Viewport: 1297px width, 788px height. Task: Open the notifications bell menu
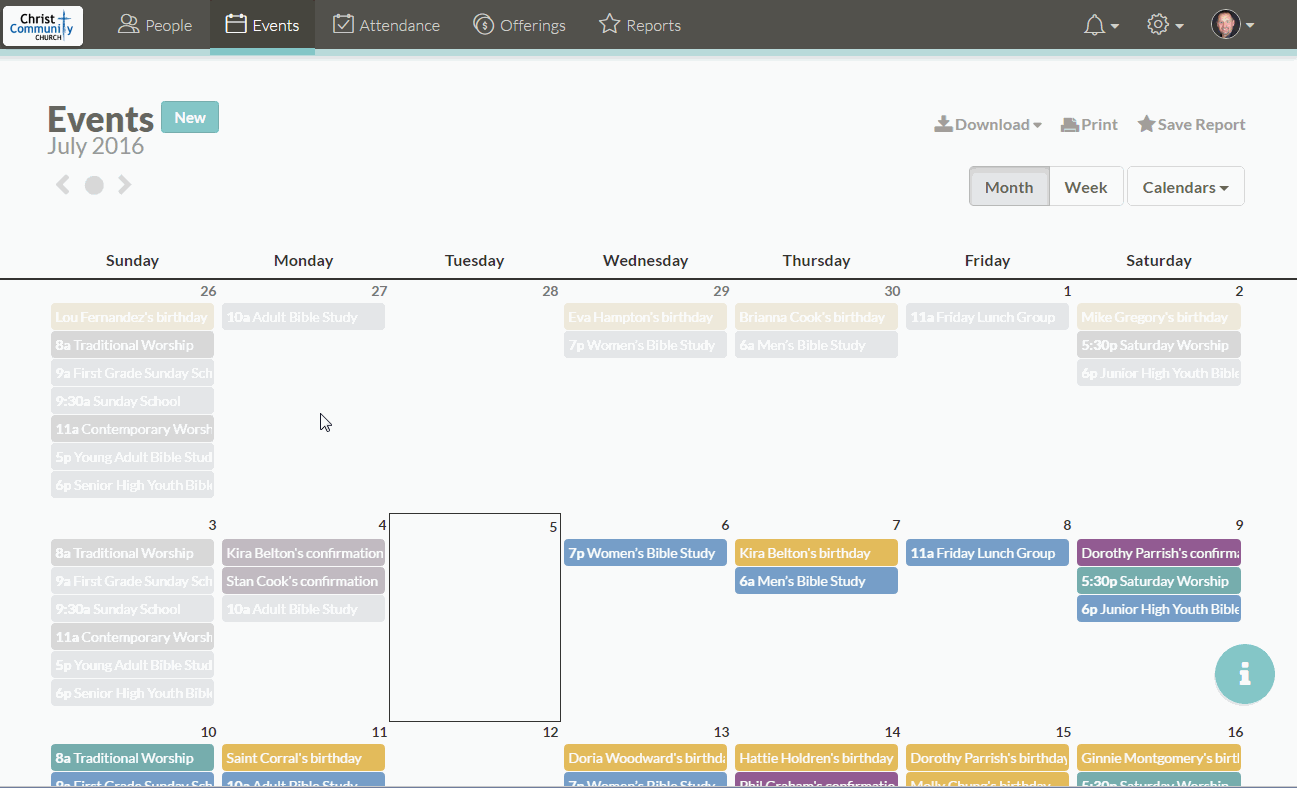(1100, 26)
